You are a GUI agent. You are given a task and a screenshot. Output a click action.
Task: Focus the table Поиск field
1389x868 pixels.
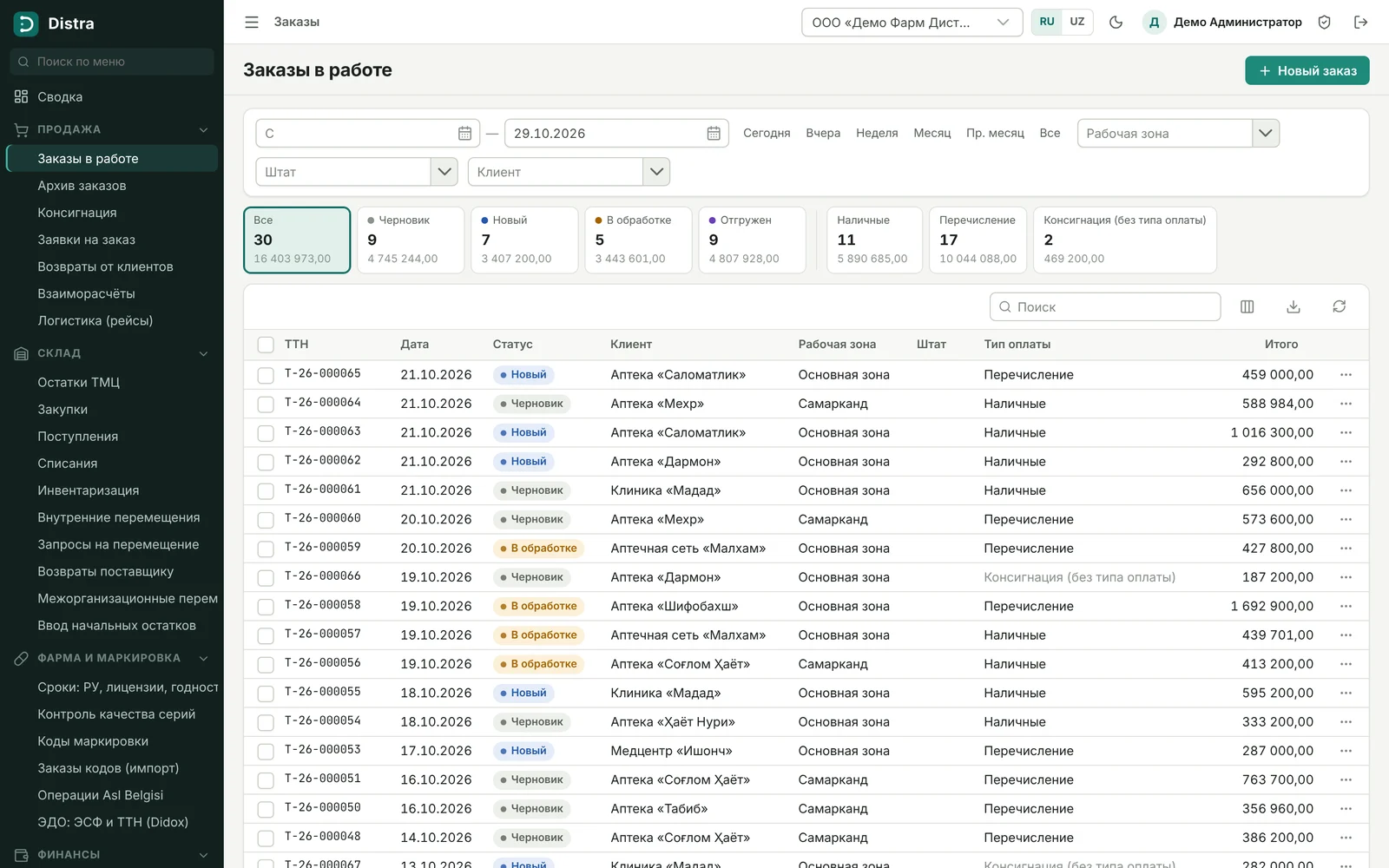(1105, 307)
